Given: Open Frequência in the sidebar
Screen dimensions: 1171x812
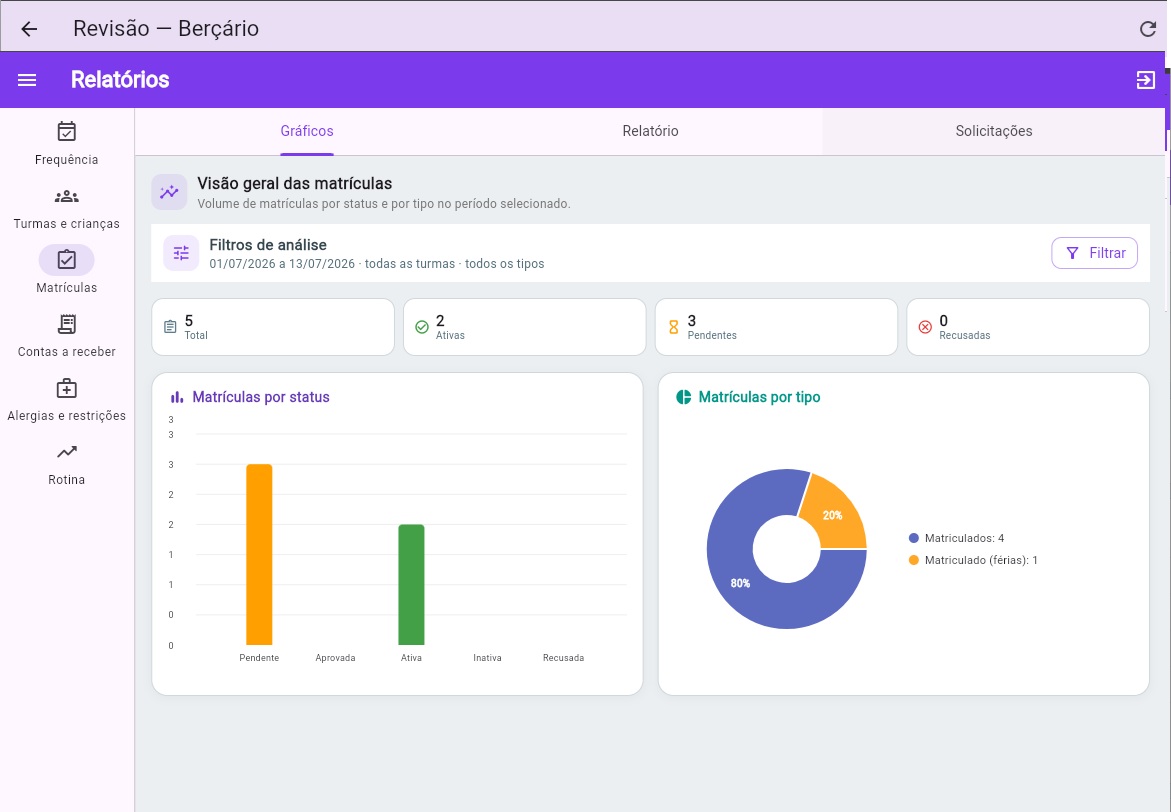Looking at the screenshot, I should (x=66, y=143).
